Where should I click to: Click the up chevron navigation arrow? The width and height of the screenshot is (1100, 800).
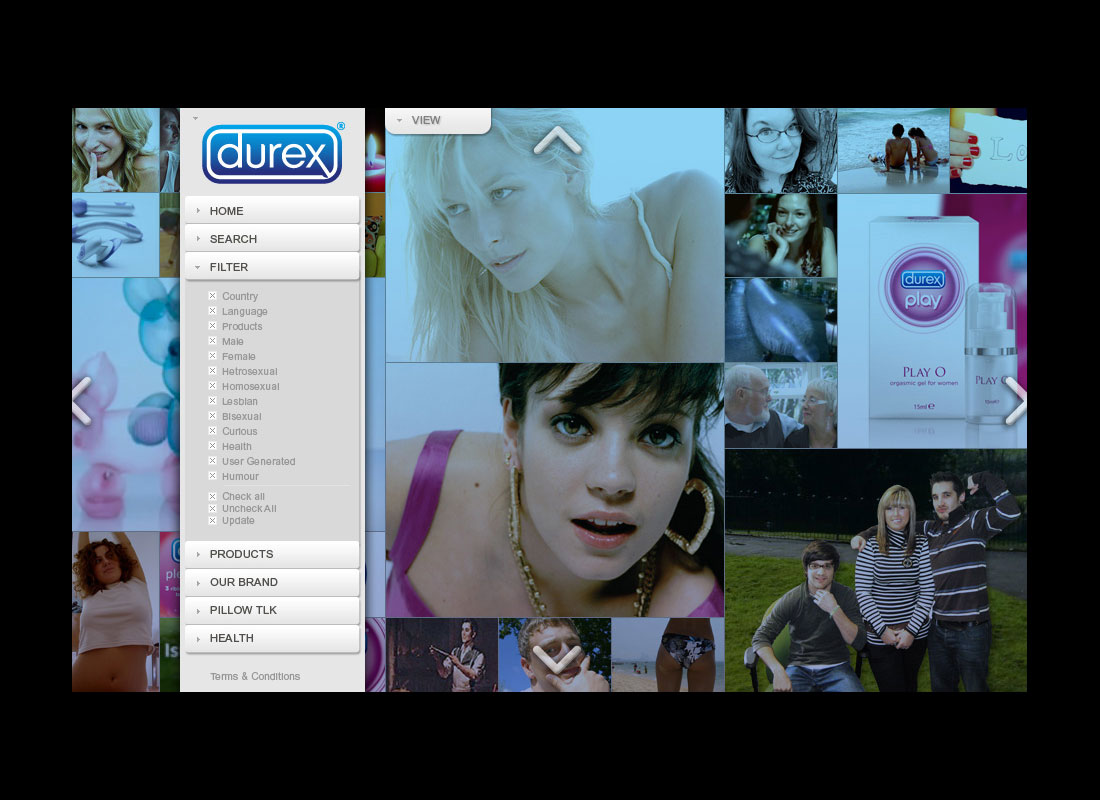tap(557, 140)
